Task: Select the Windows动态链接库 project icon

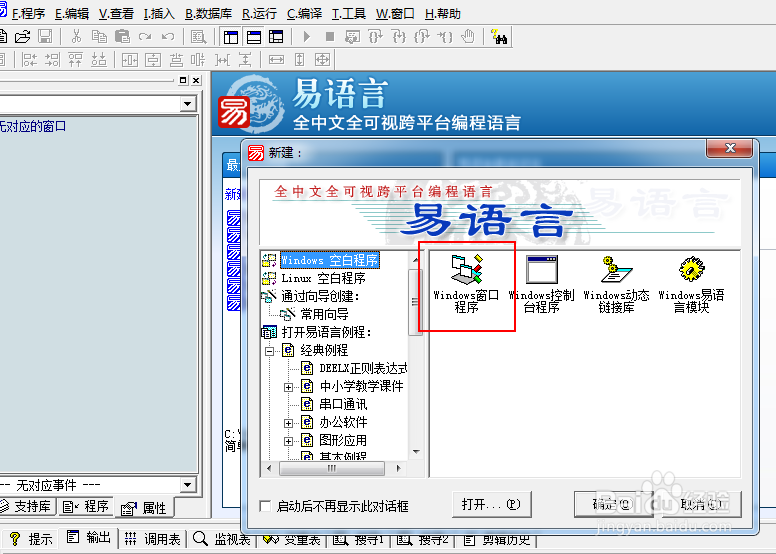Action: coord(616,284)
